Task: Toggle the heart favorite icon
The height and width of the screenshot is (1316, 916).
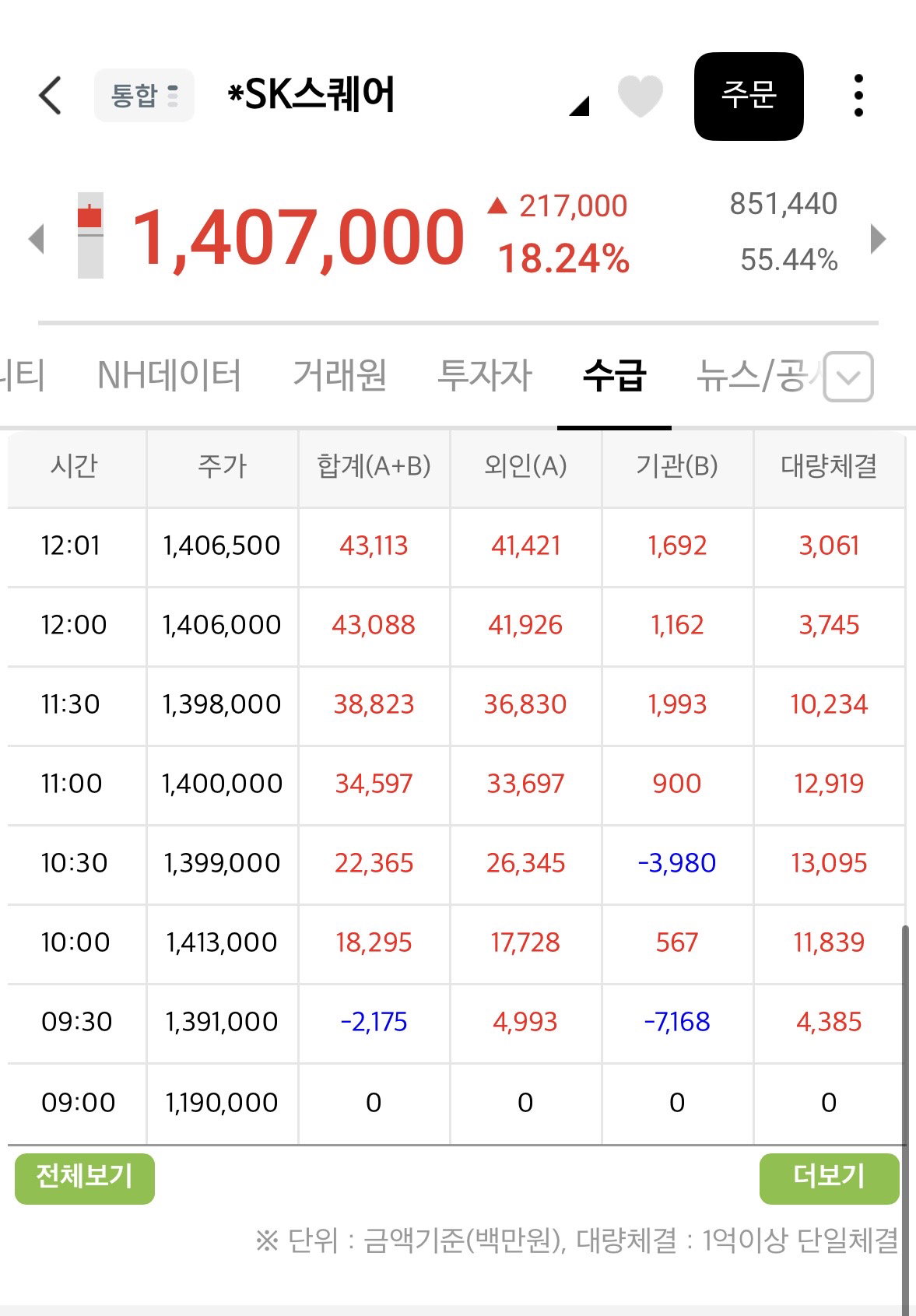Action: tap(640, 97)
